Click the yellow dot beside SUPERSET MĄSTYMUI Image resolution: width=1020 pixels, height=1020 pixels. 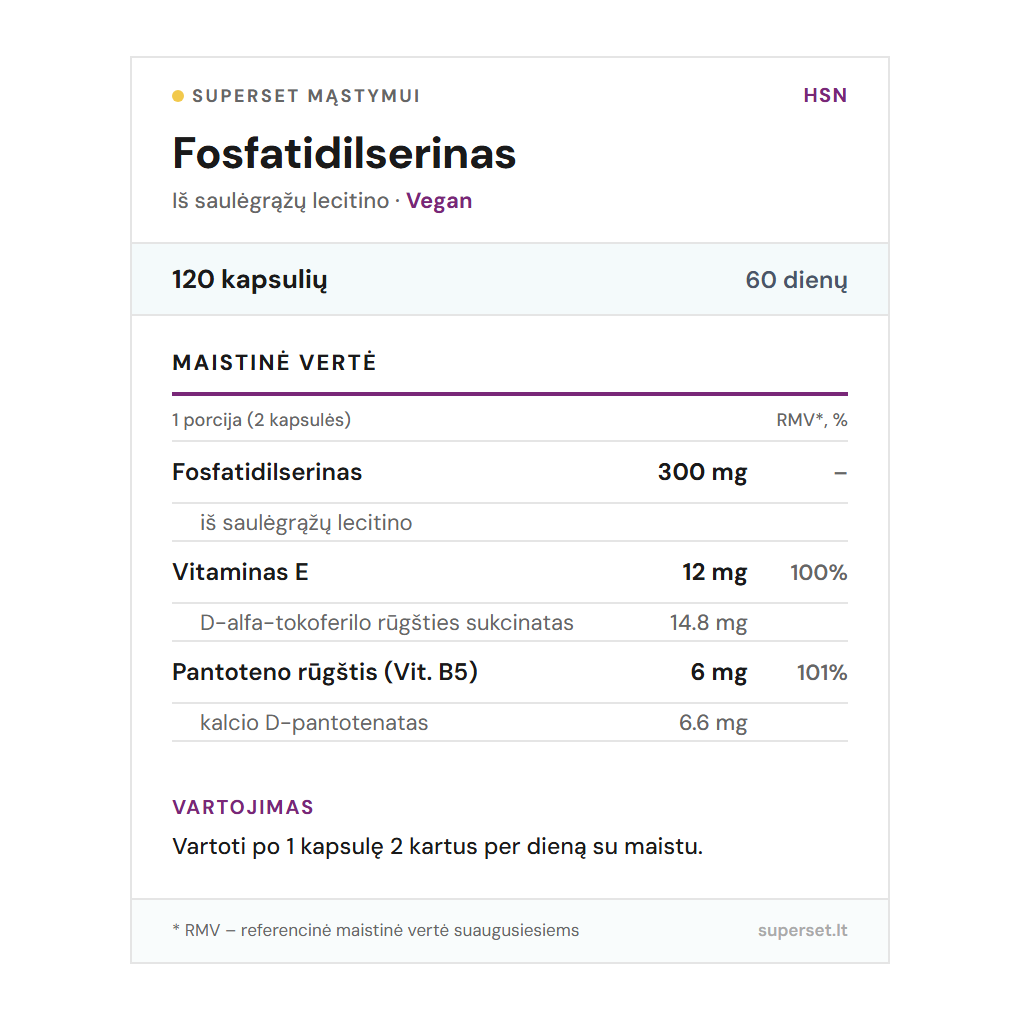pos(178,96)
